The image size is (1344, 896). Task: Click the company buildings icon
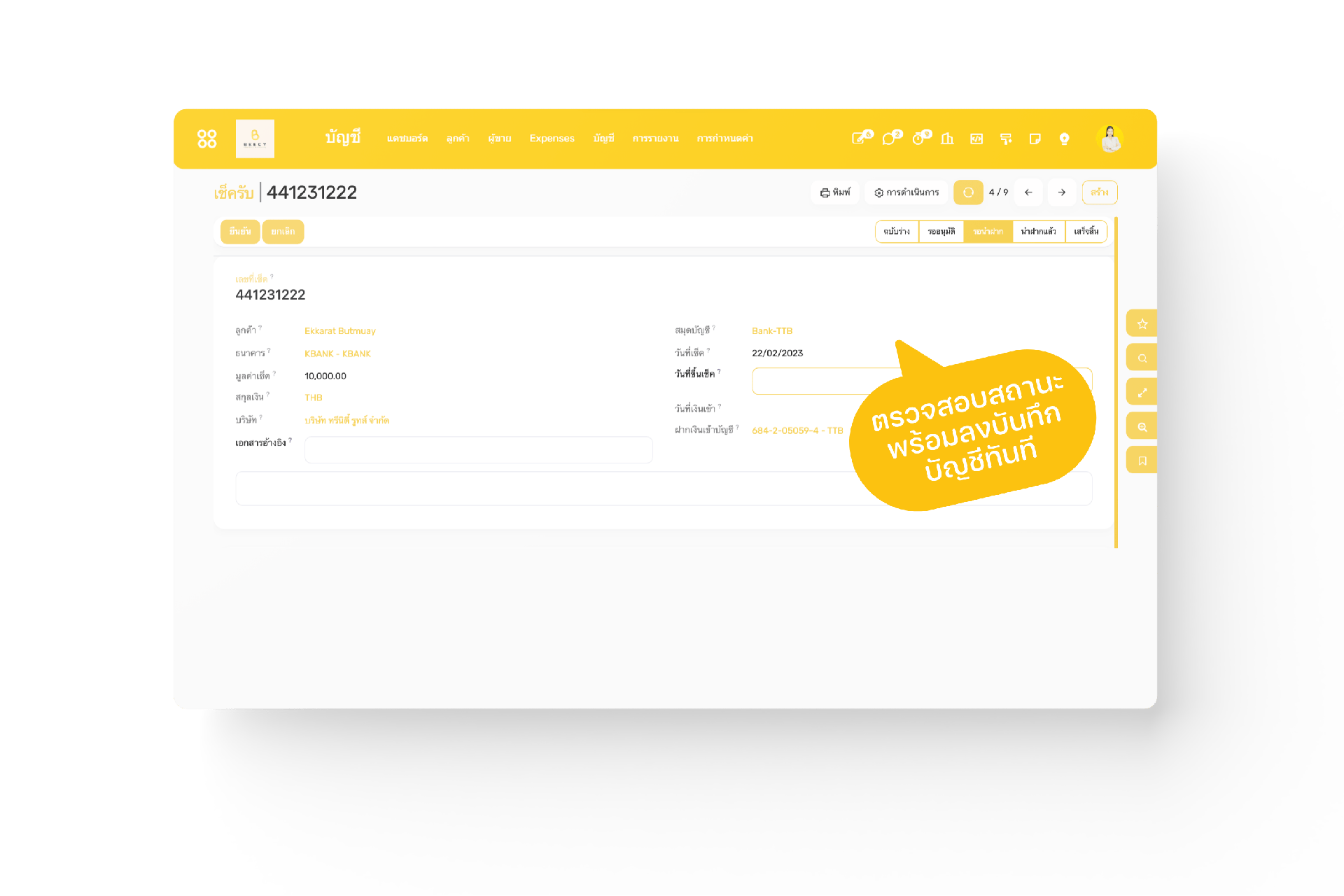point(947,139)
